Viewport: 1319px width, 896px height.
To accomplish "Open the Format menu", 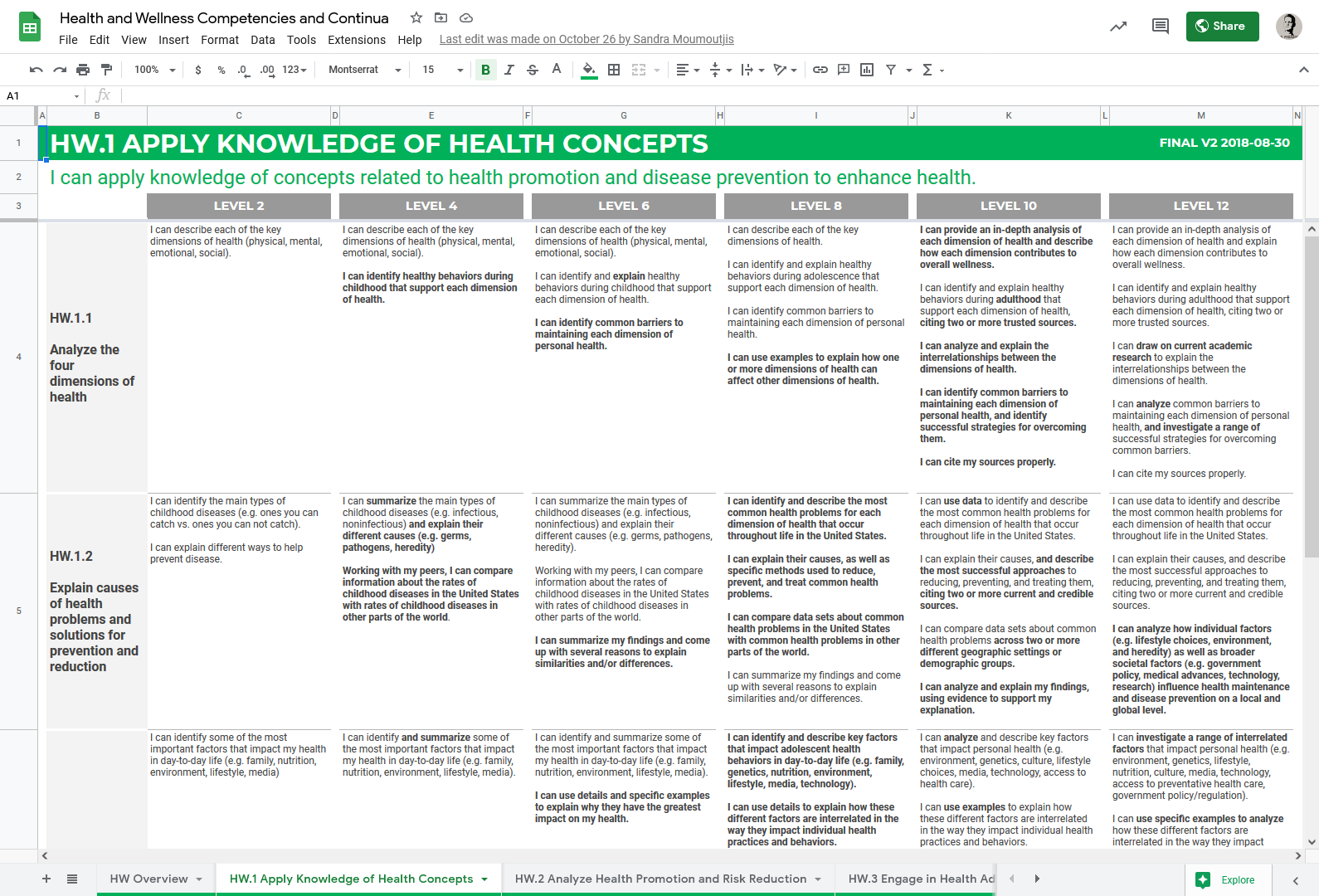I will coord(219,40).
